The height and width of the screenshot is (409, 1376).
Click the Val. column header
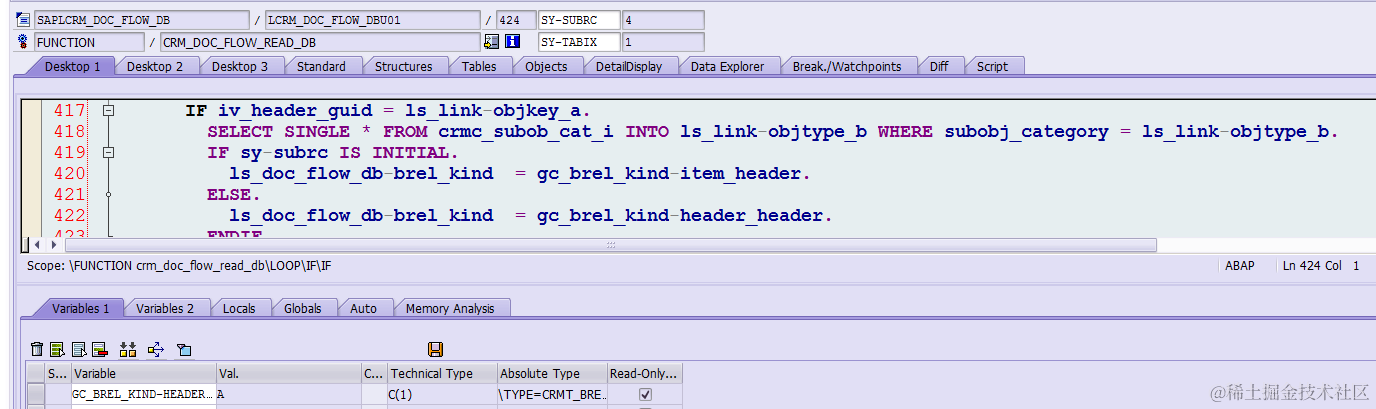(x=288, y=373)
